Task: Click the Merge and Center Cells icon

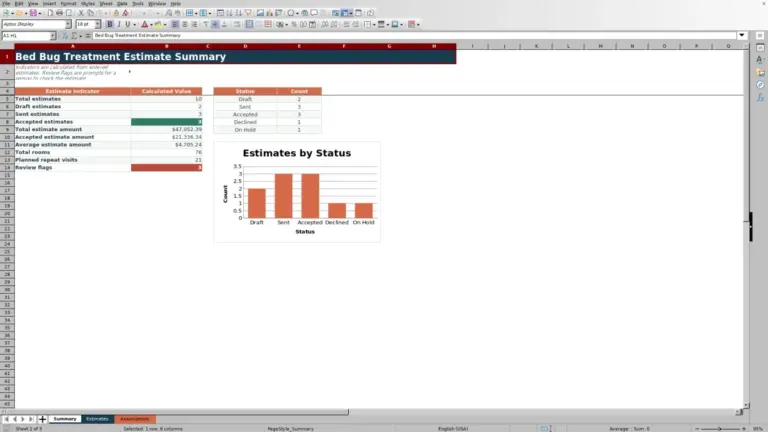Action: (249, 24)
